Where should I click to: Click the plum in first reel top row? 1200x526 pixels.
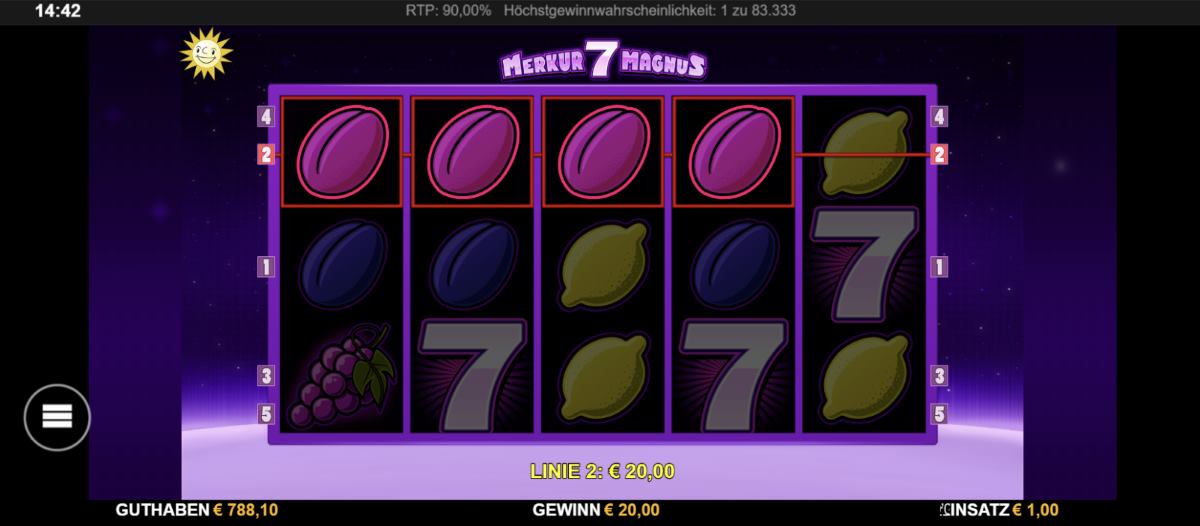(x=340, y=152)
